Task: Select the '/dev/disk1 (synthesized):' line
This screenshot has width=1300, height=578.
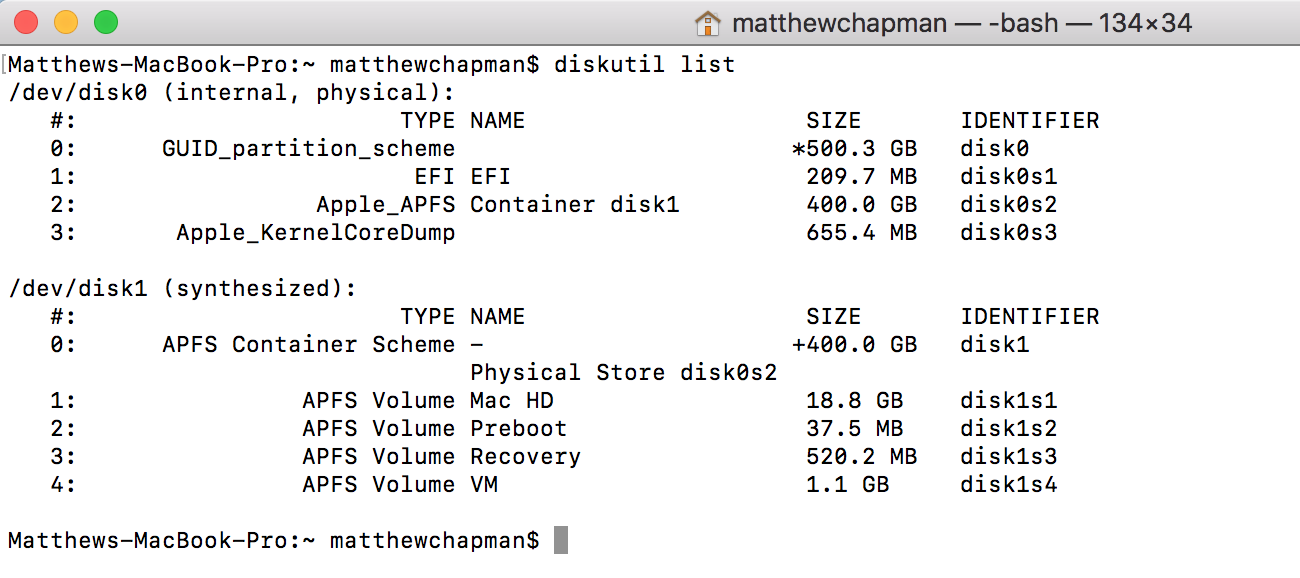Action: pos(182,289)
